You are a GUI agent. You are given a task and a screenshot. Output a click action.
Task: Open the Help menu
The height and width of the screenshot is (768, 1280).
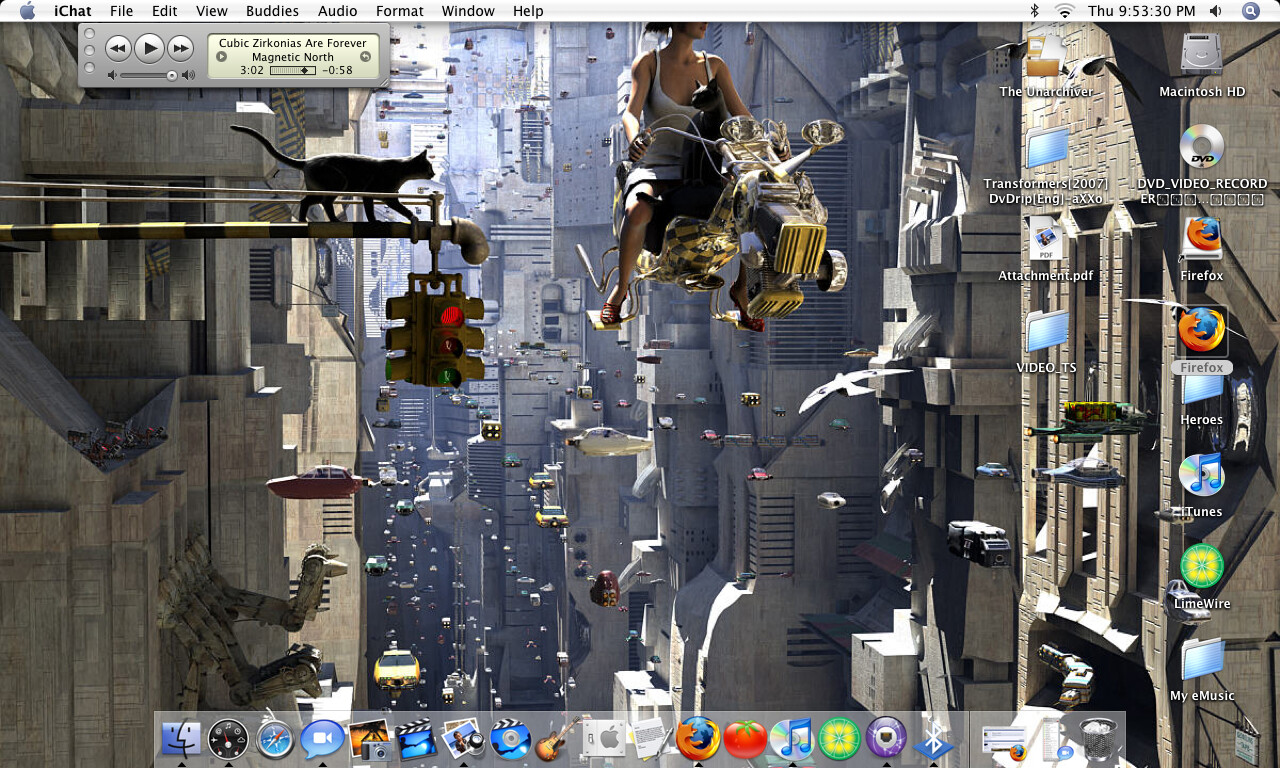pos(528,11)
